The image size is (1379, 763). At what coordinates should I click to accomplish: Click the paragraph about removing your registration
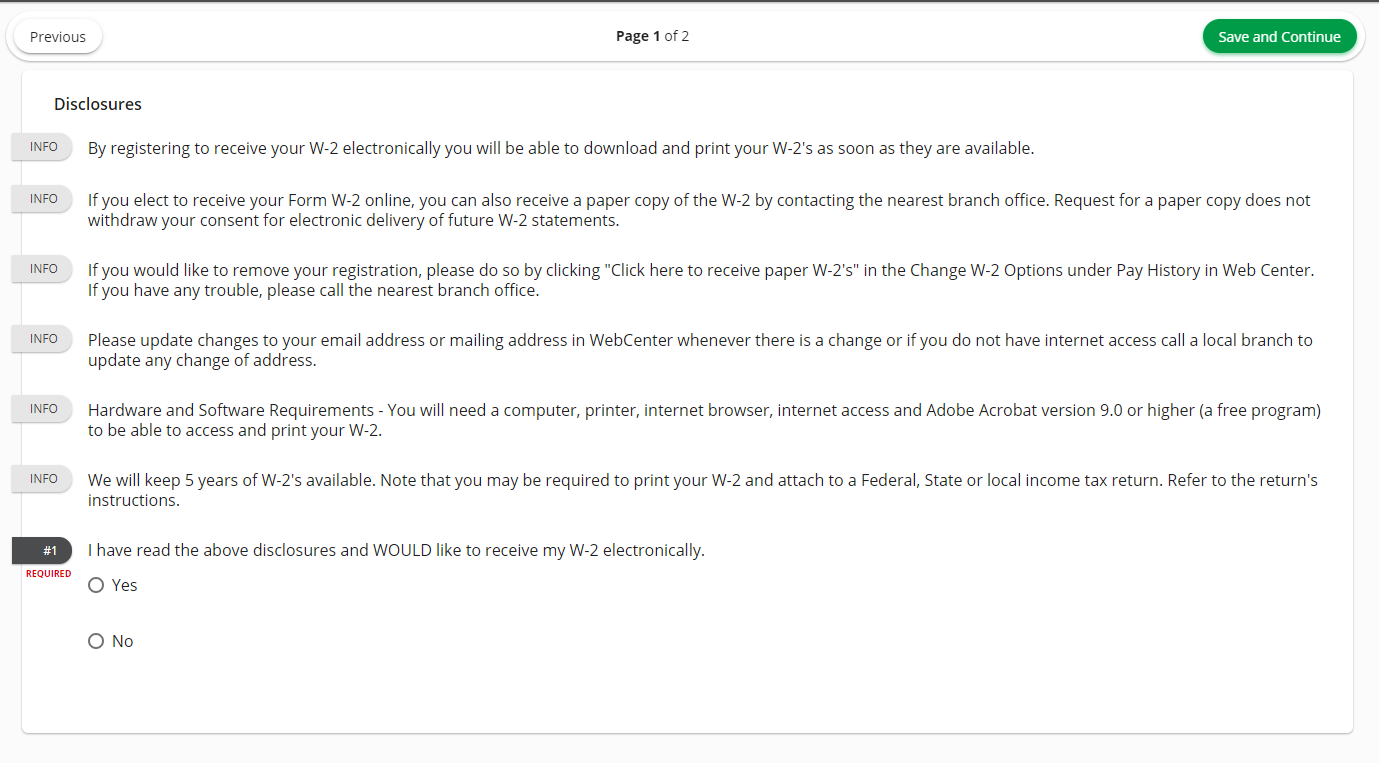click(x=701, y=280)
